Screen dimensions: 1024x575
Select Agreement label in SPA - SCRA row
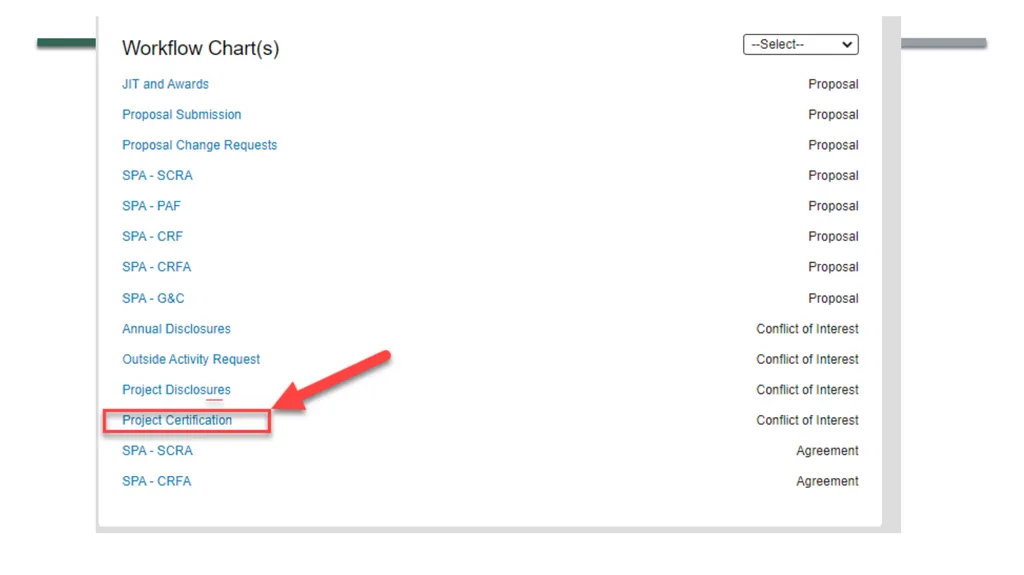click(827, 451)
